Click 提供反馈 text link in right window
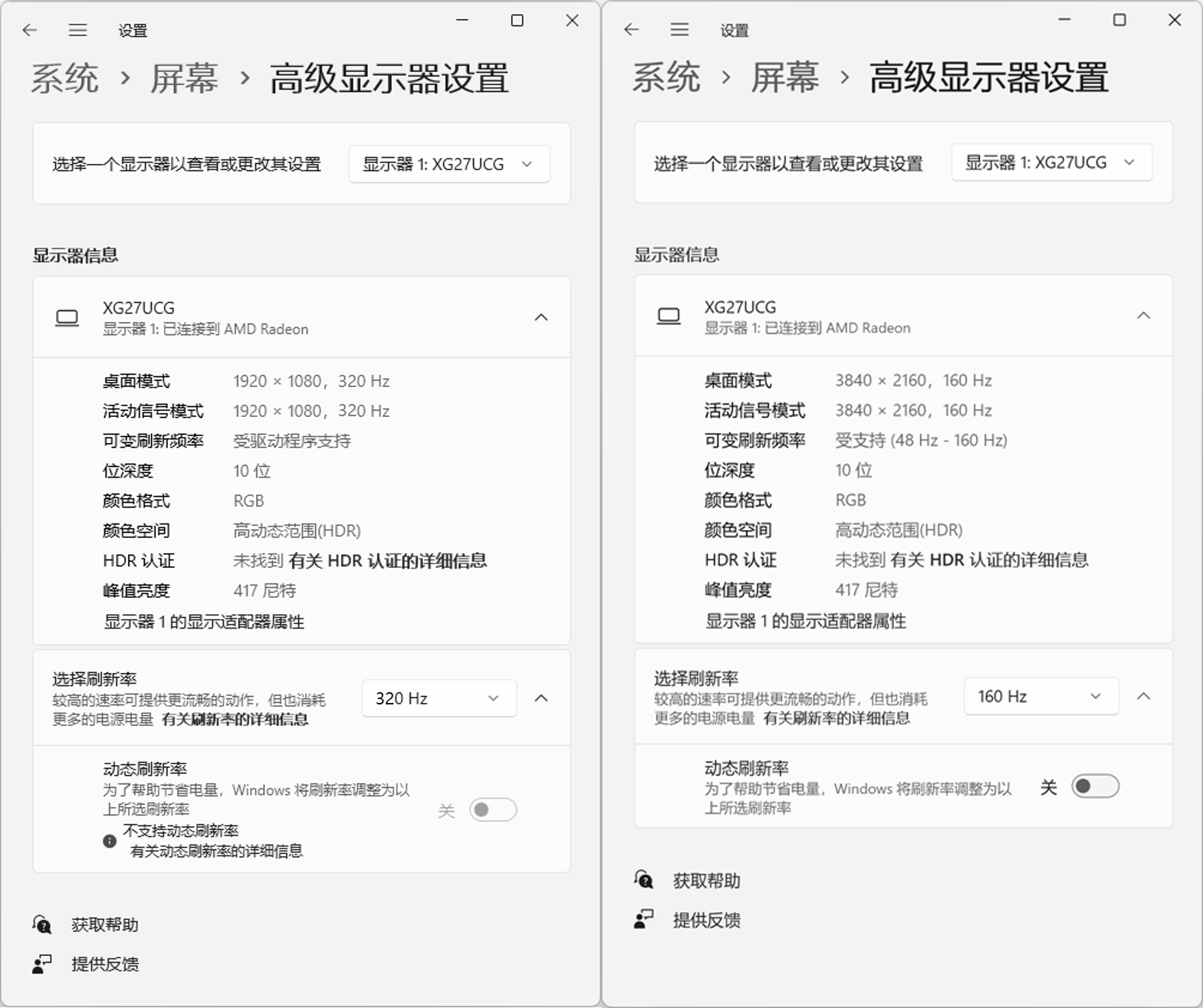 tap(707, 920)
